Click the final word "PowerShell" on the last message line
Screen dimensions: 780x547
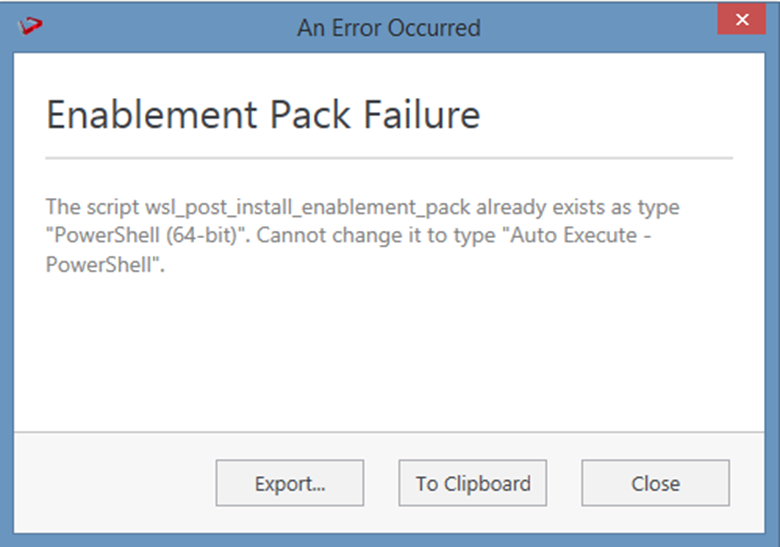pos(101,265)
